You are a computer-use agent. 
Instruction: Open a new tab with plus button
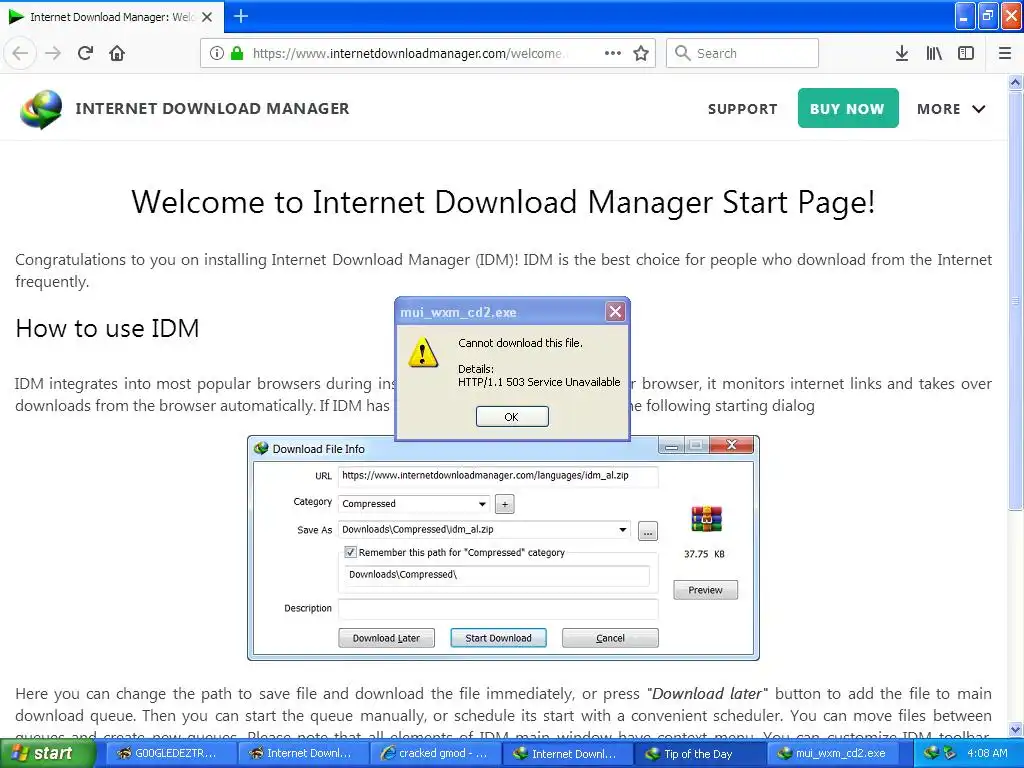point(240,16)
